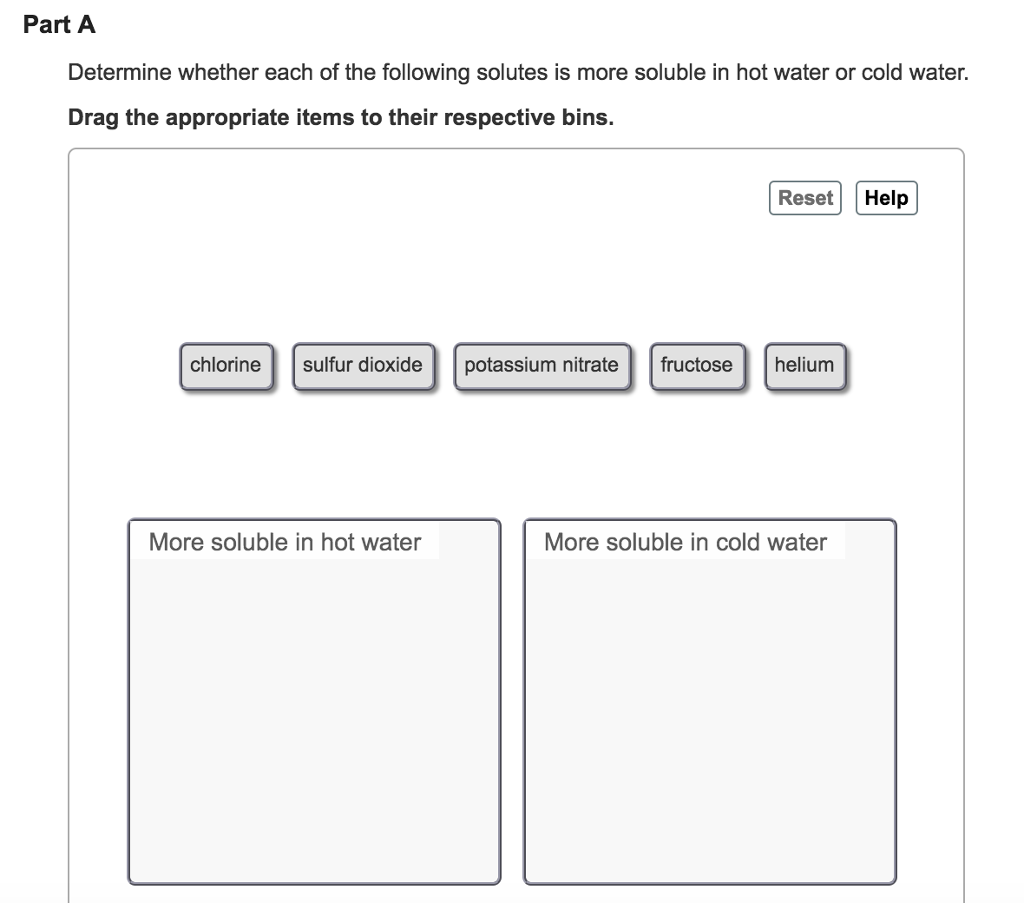The height and width of the screenshot is (903, 1024).
Task: Click the hot water bin label text
Action: coord(283,542)
